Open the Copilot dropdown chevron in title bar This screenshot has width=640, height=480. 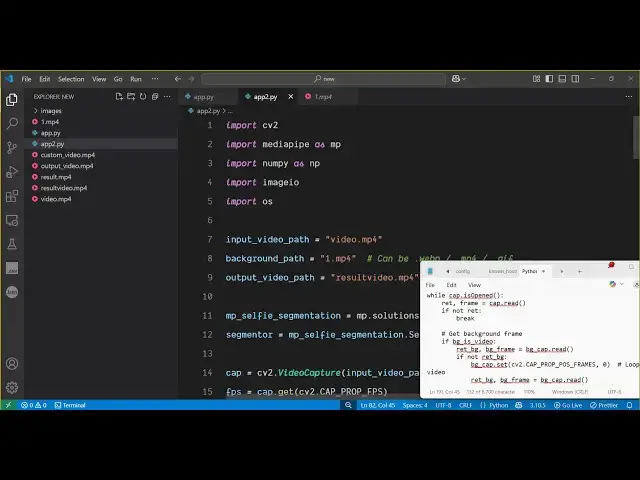tap(464, 79)
